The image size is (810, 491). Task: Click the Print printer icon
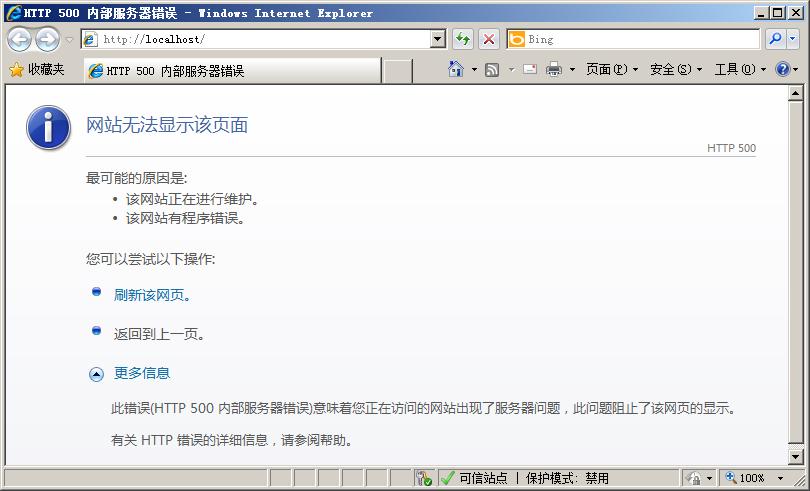pyautogui.click(x=554, y=69)
